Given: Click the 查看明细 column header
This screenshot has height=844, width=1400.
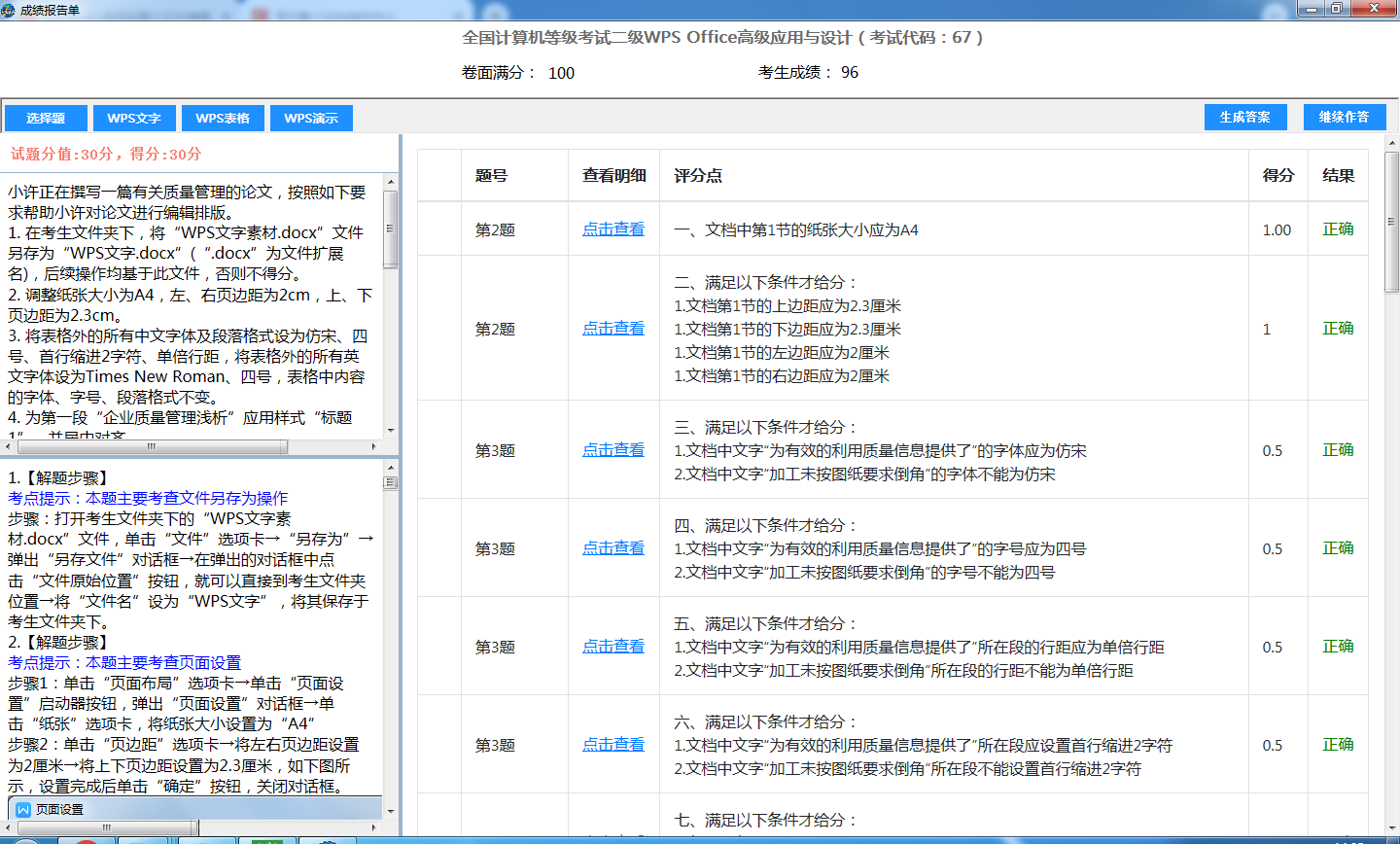Looking at the screenshot, I should pos(613,176).
